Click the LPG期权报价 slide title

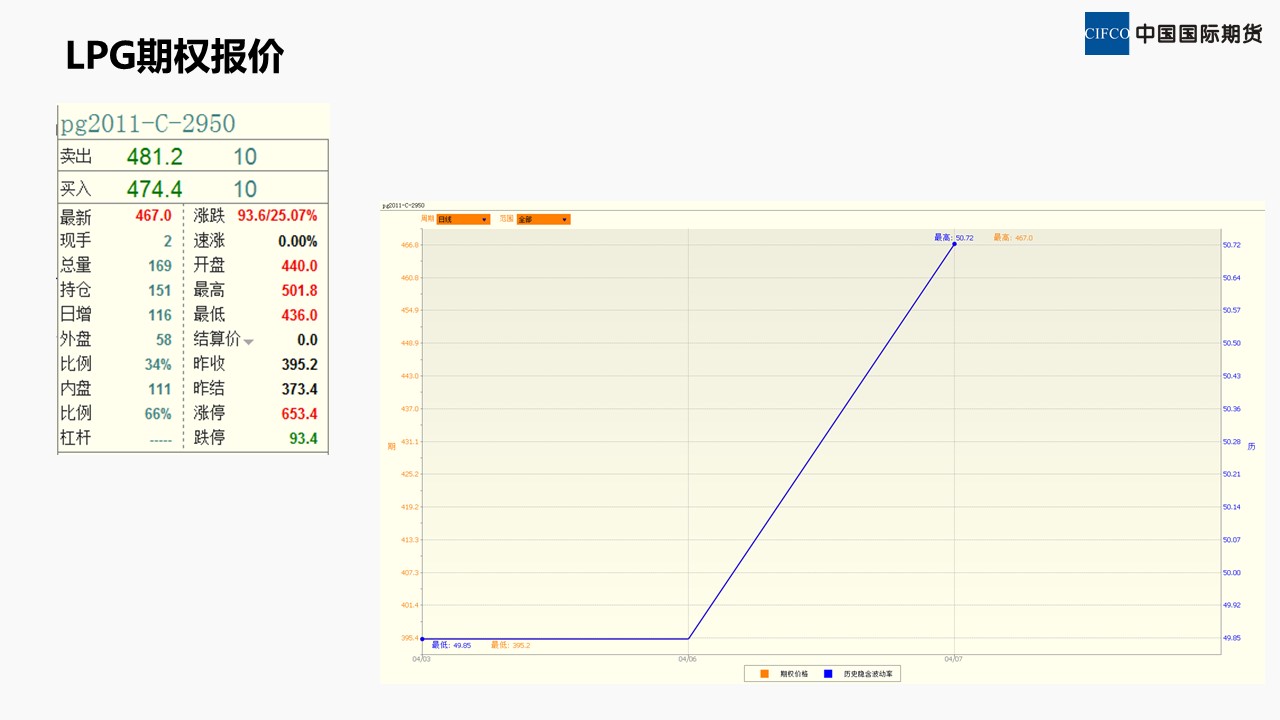click(x=174, y=56)
